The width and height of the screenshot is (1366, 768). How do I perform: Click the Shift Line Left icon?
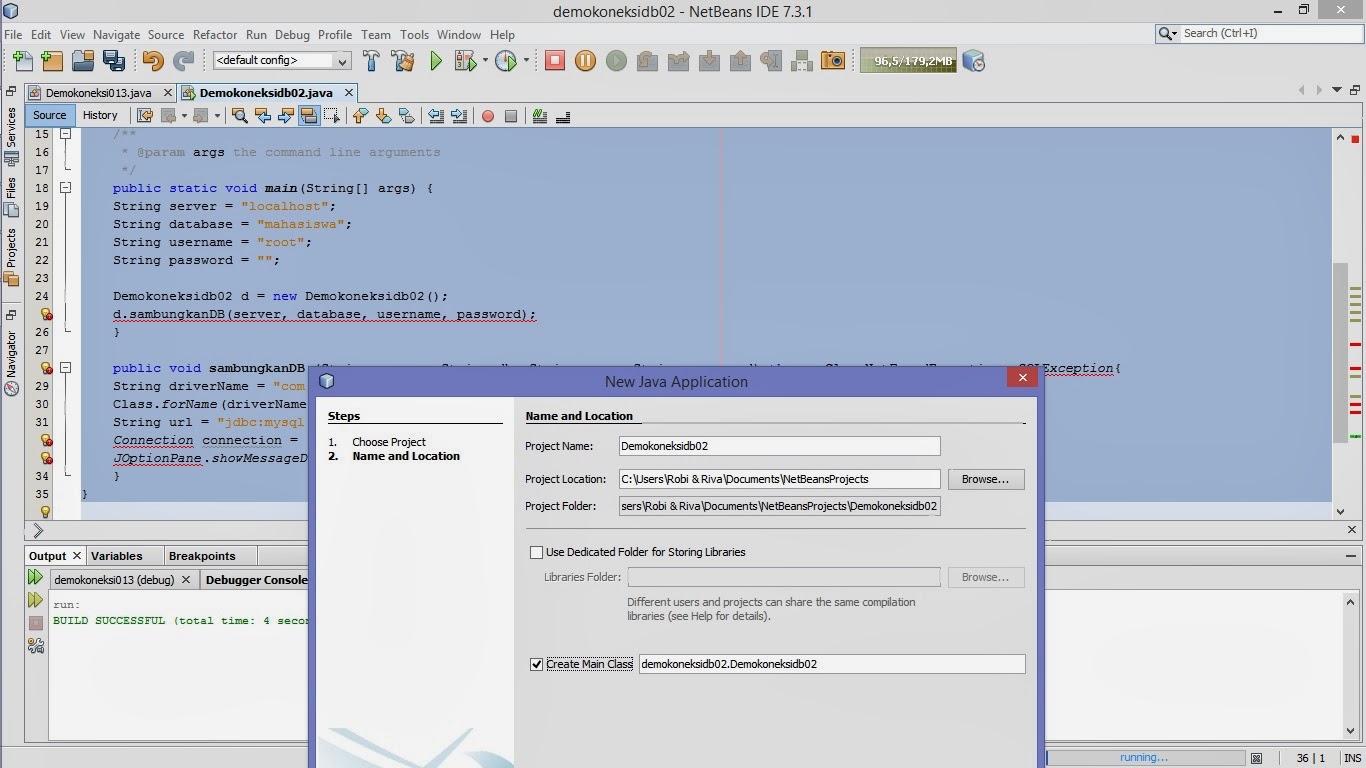point(436,116)
